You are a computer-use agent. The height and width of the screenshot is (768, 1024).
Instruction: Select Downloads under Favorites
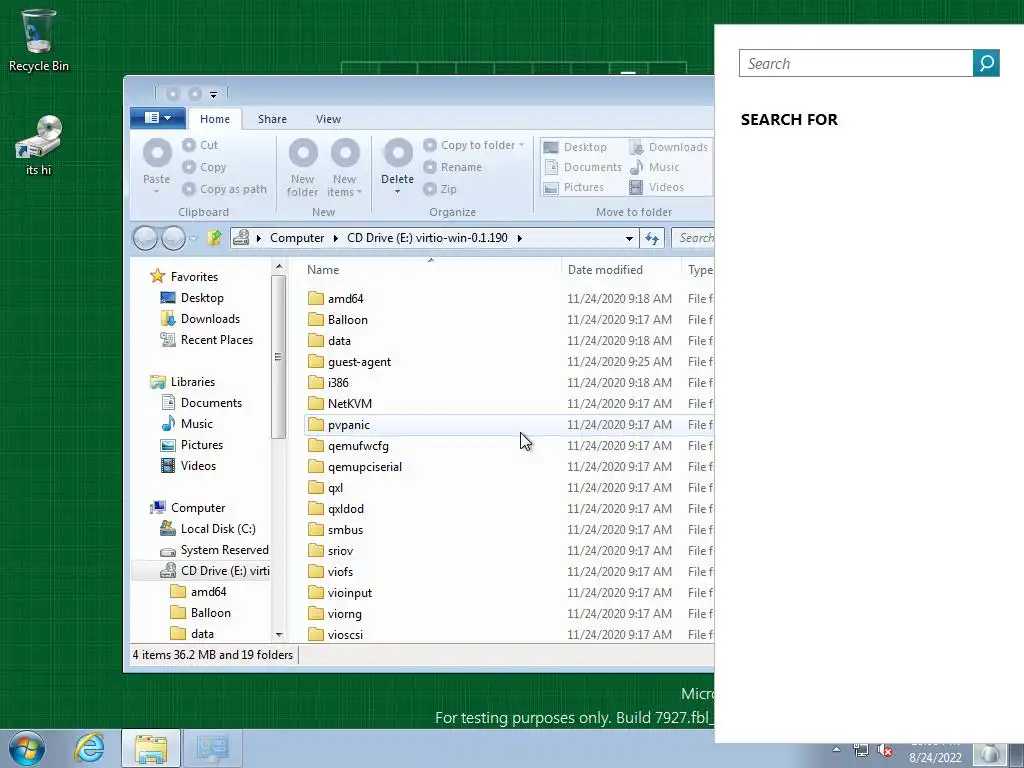tap(200, 319)
